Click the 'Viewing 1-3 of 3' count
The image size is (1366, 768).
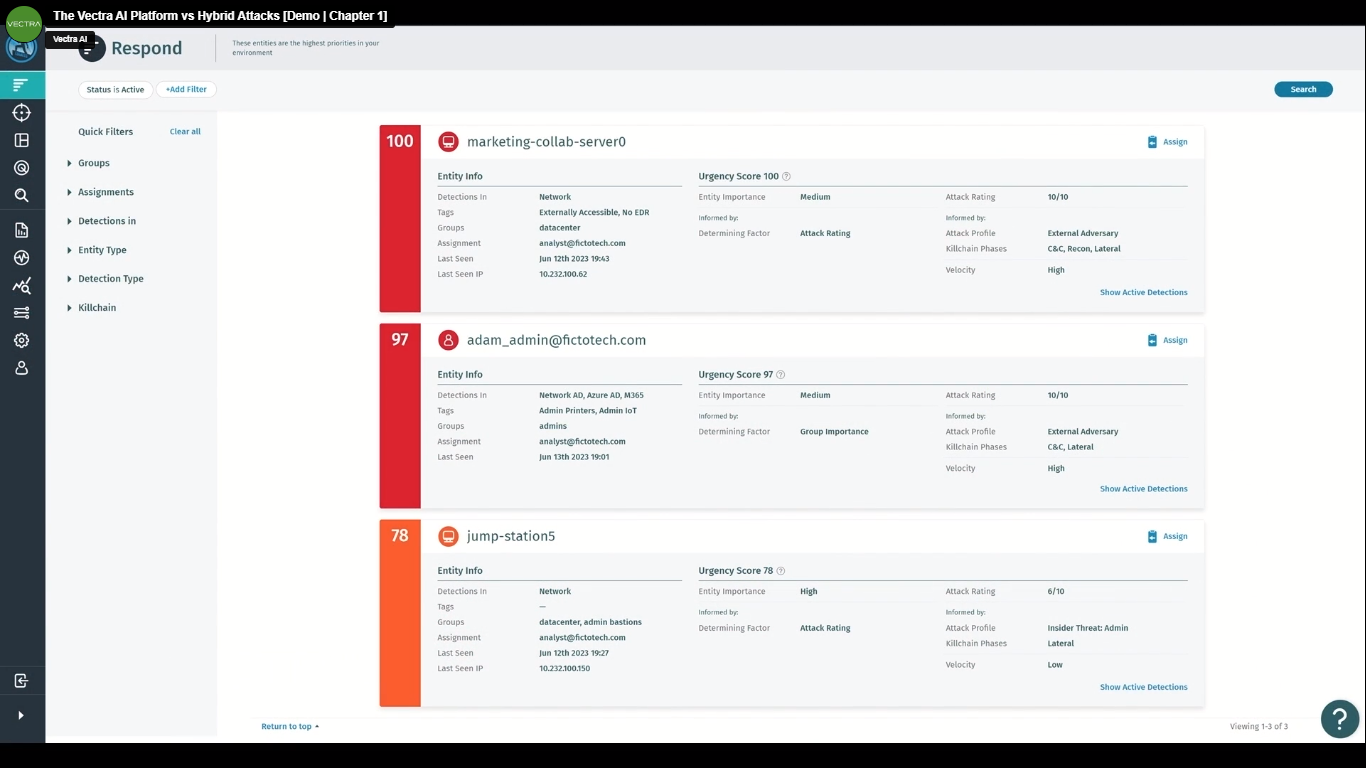pos(1259,727)
